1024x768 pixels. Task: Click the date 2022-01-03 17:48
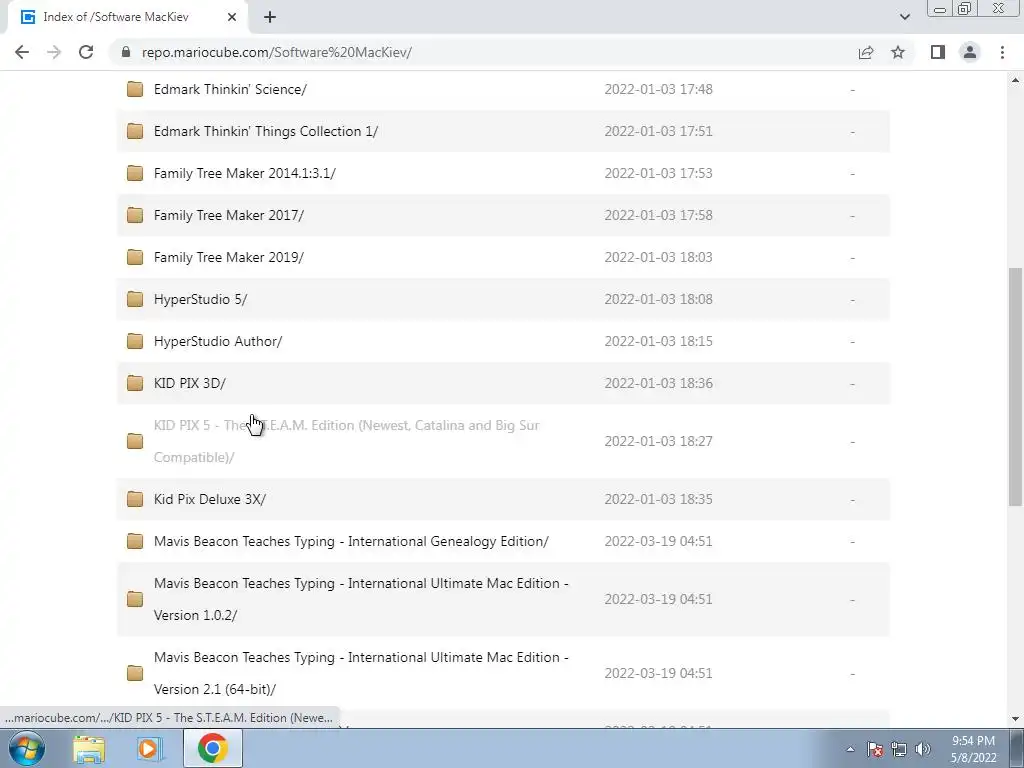click(x=658, y=89)
